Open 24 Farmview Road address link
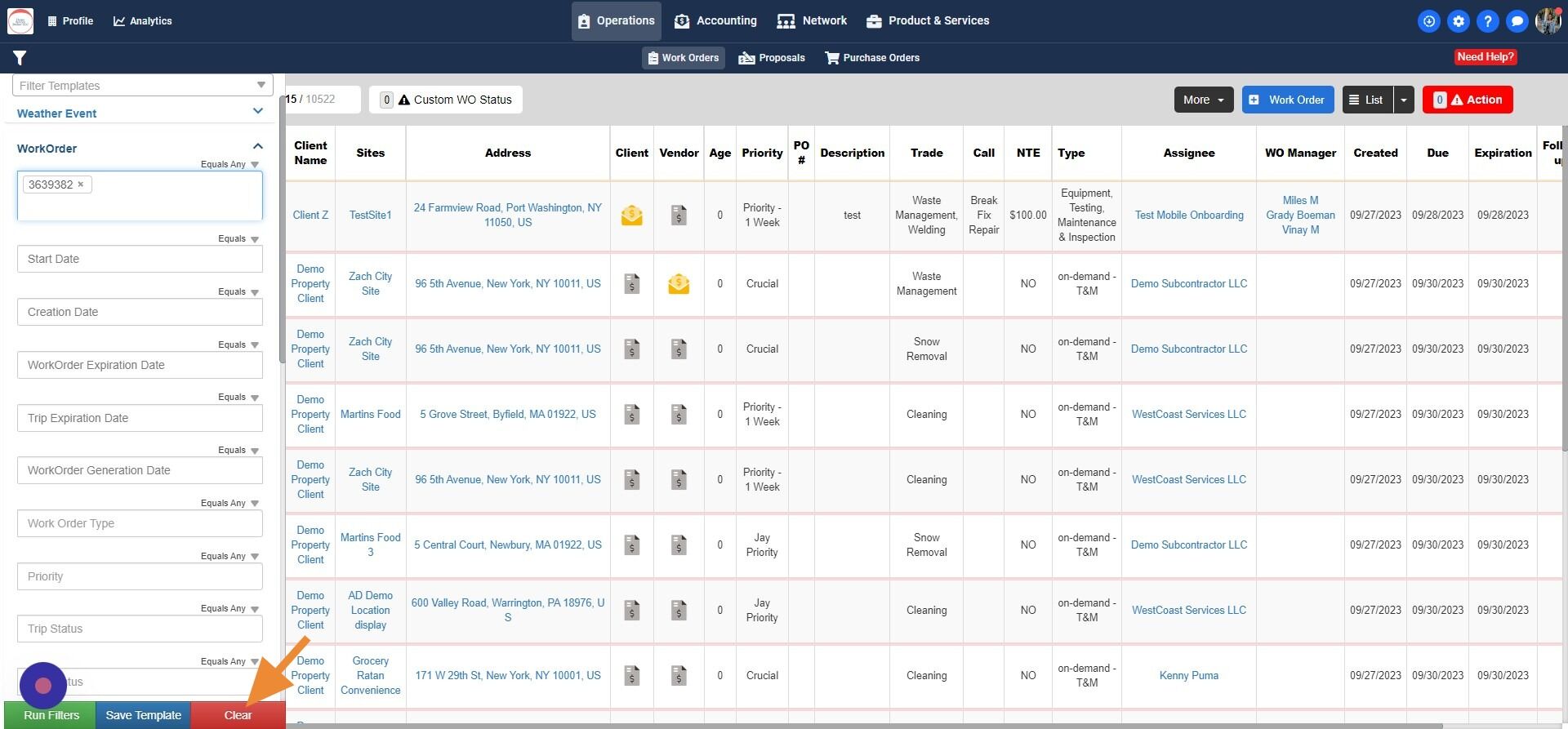The height and width of the screenshot is (729, 1568). click(x=508, y=216)
